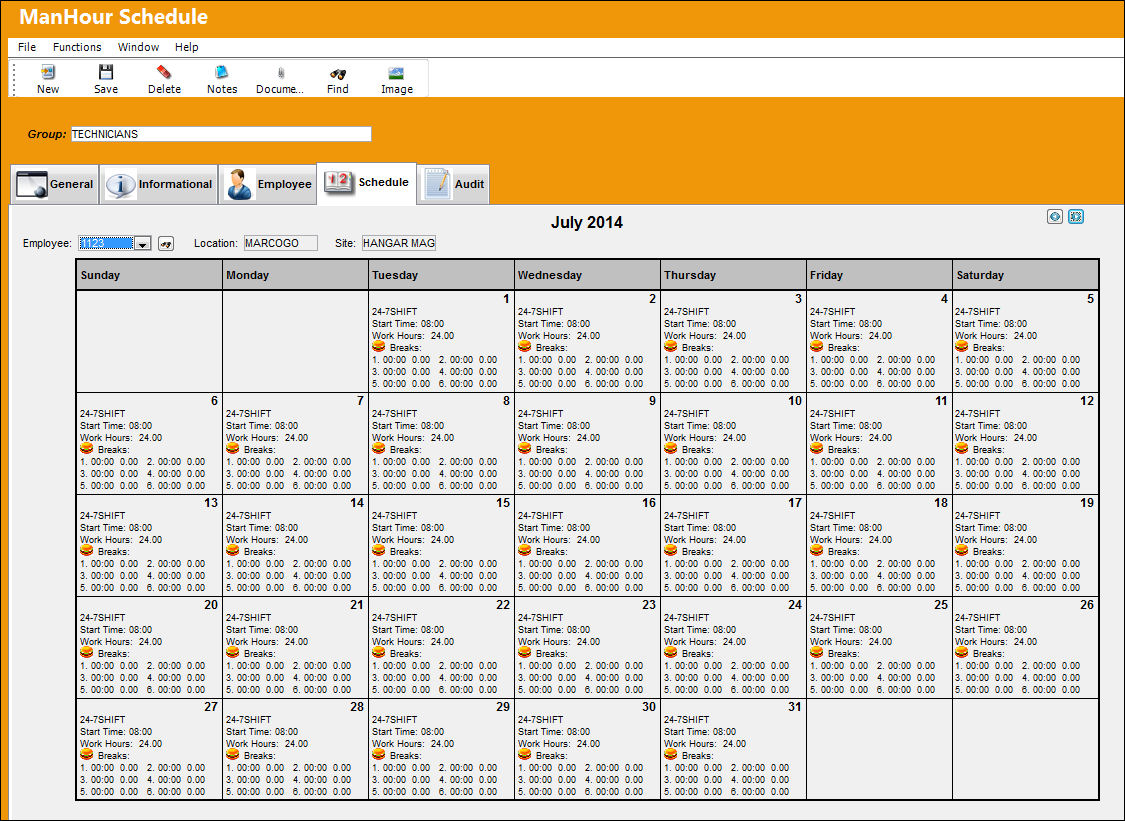Click Work Hours 24.00 on July 11
The image size is (1125, 821).
pos(851,438)
